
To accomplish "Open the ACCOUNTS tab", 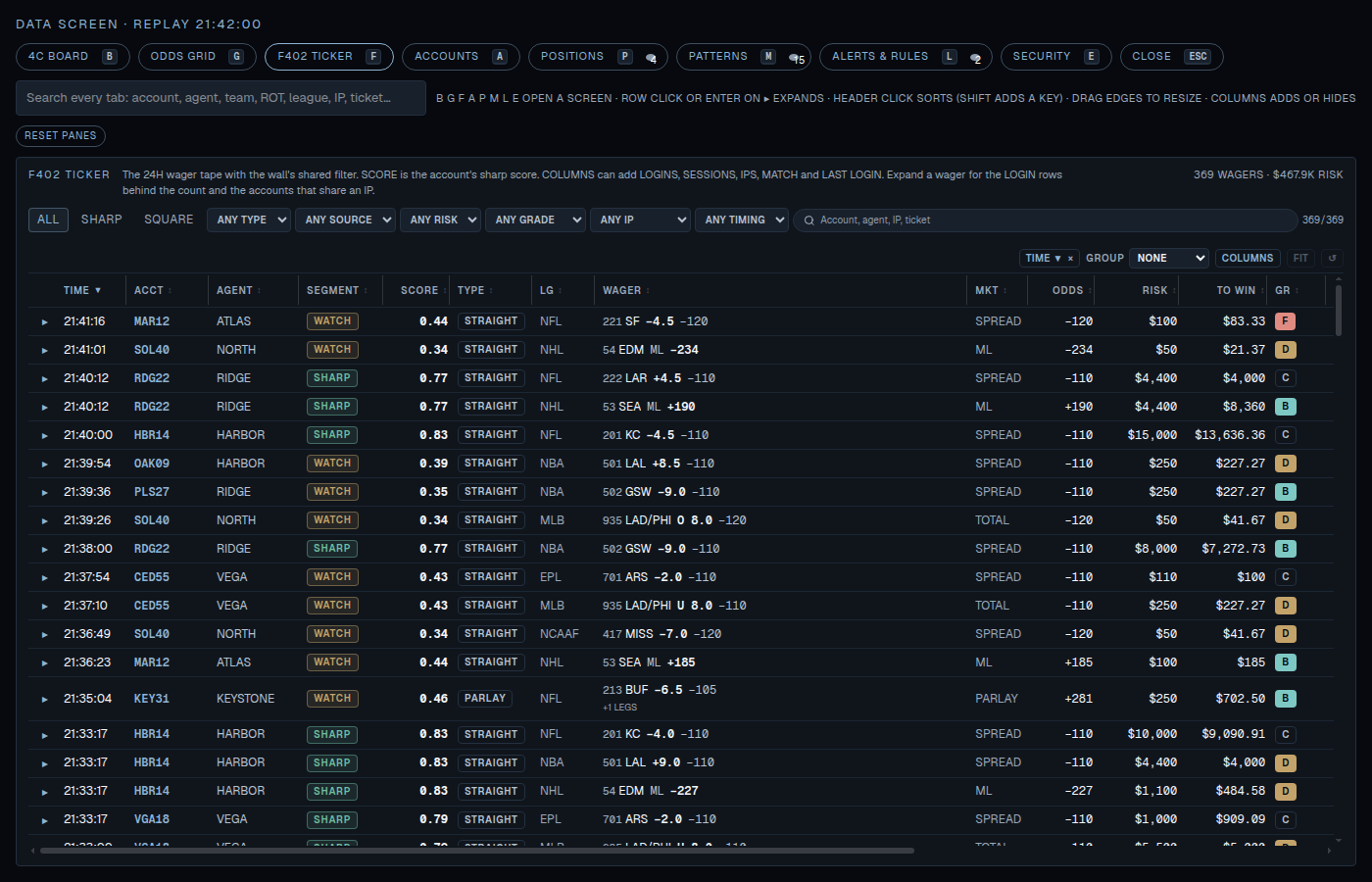I will [x=461, y=57].
